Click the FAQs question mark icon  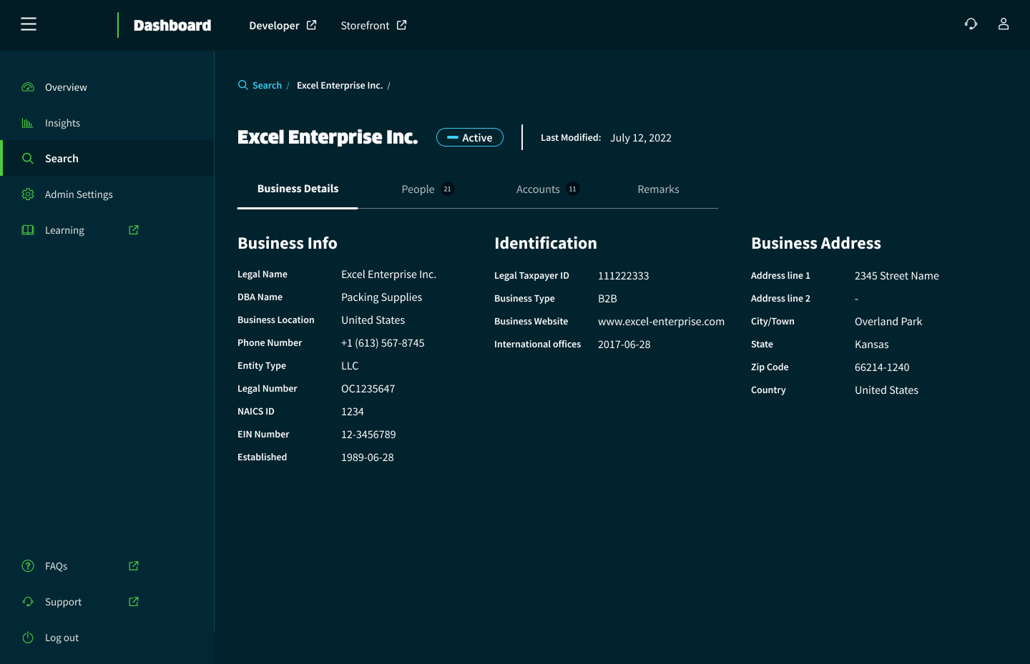pos(28,566)
